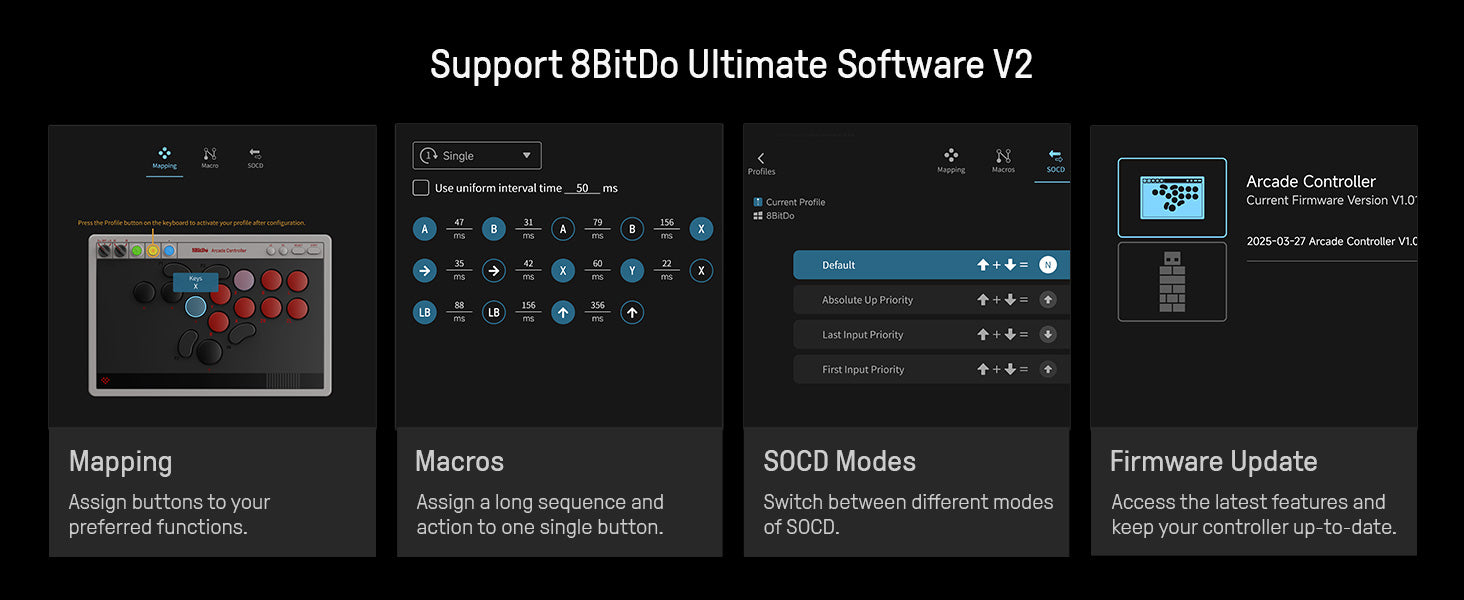Click the yellow profile button on controller diagram
The width and height of the screenshot is (1464, 600).
pyautogui.click(x=153, y=251)
